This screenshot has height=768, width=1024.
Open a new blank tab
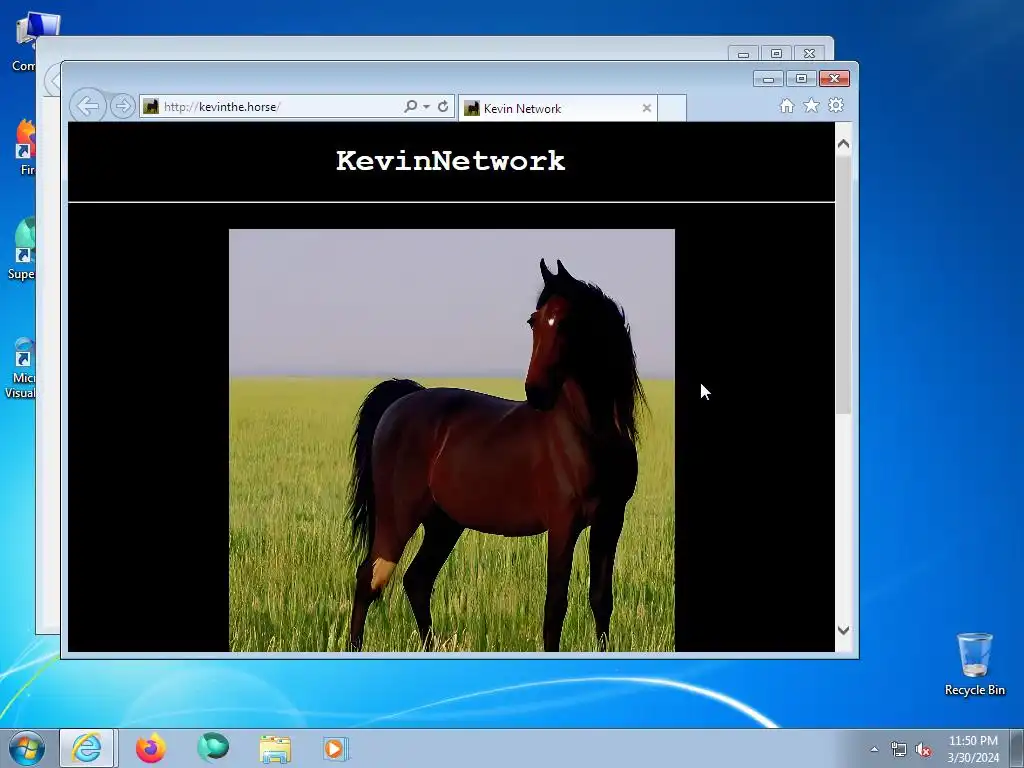pos(672,108)
